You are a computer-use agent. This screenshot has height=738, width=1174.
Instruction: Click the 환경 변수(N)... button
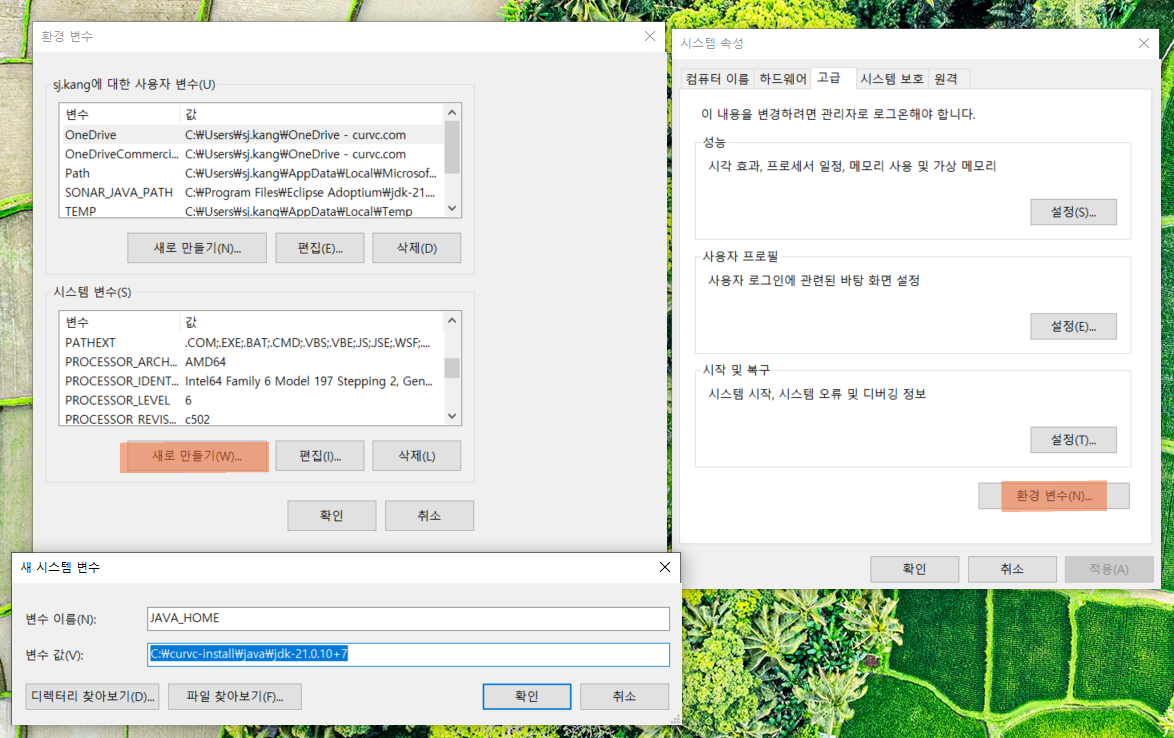pyautogui.click(x=1054, y=496)
